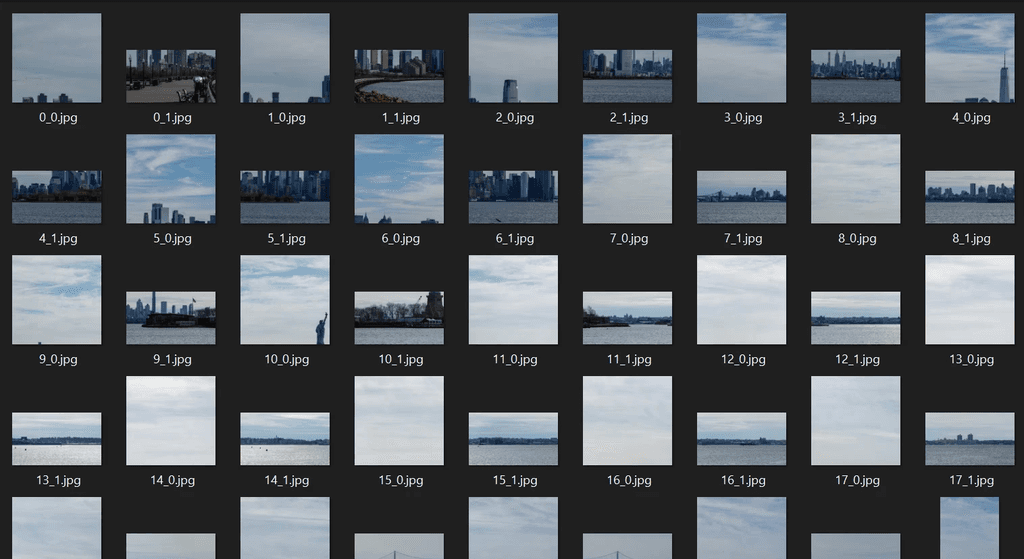Choose the 14_1.jpg thumbnail
Viewport: 1024px width, 559px height.
click(285, 439)
